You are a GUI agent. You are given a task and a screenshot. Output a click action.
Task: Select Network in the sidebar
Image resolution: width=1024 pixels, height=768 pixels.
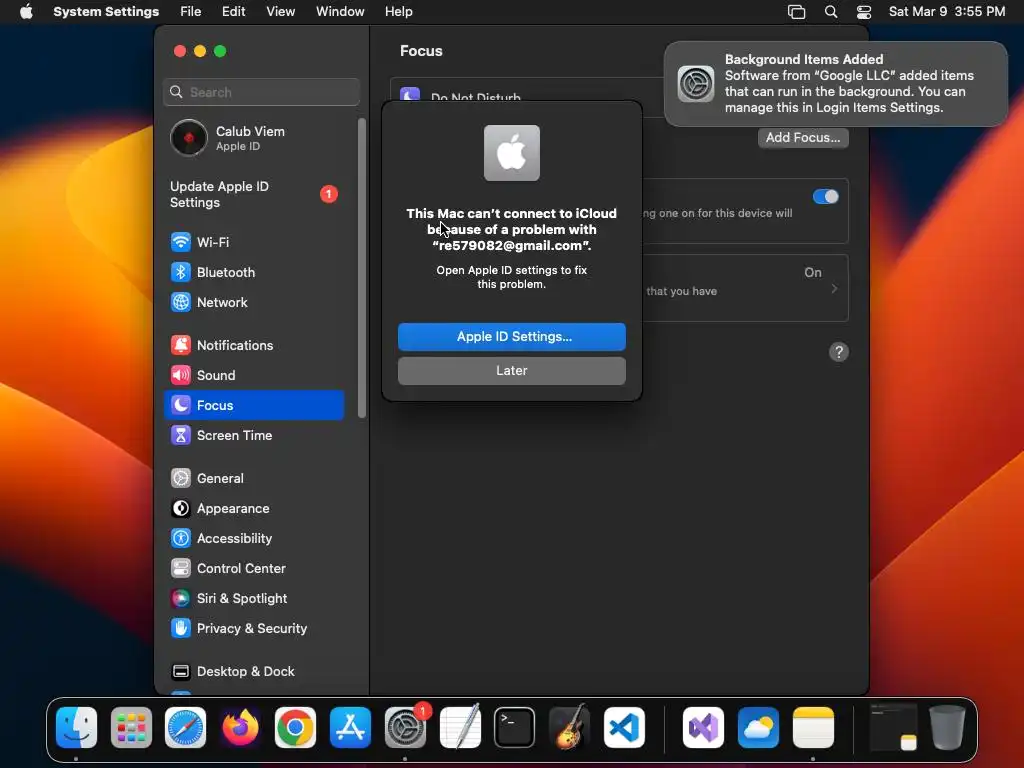tap(254, 302)
